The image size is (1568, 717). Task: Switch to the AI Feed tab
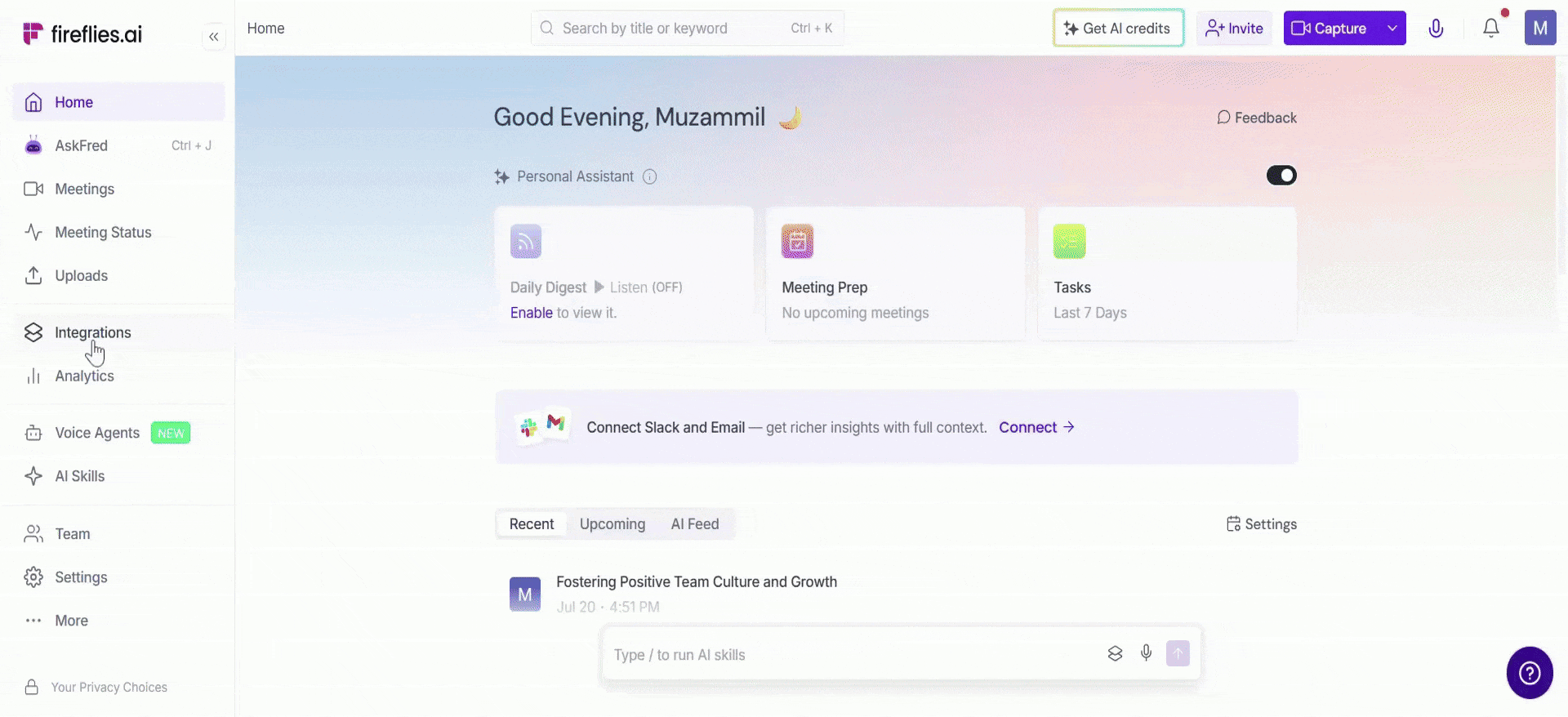click(x=695, y=524)
